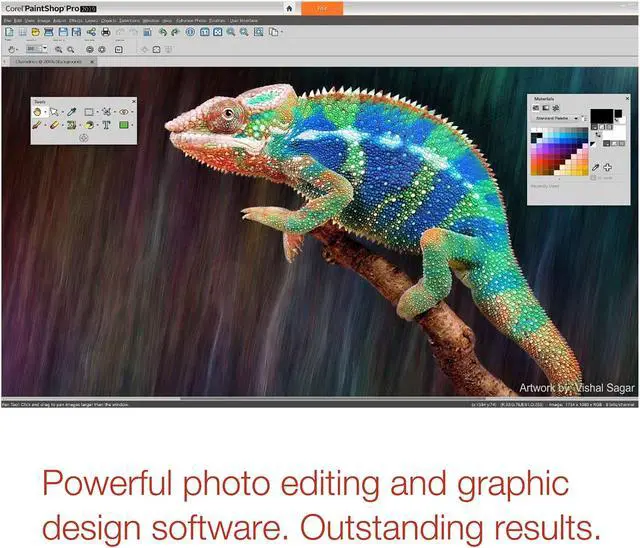This screenshot has height=548, width=640.
Task: Open the Layers menu
Action: click(91, 20)
